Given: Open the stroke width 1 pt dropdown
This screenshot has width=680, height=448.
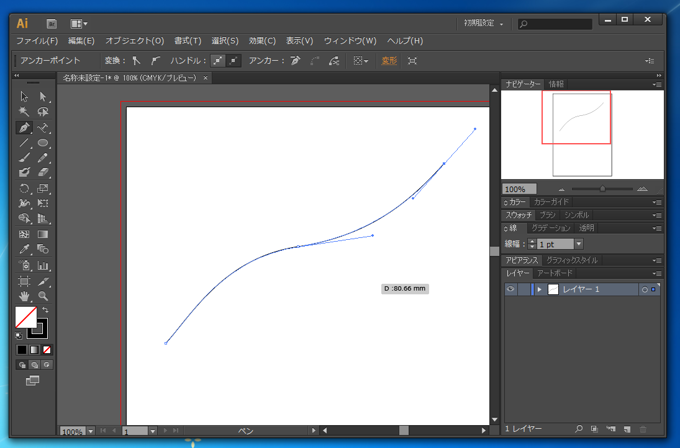Looking at the screenshot, I should [x=579, y=244].
